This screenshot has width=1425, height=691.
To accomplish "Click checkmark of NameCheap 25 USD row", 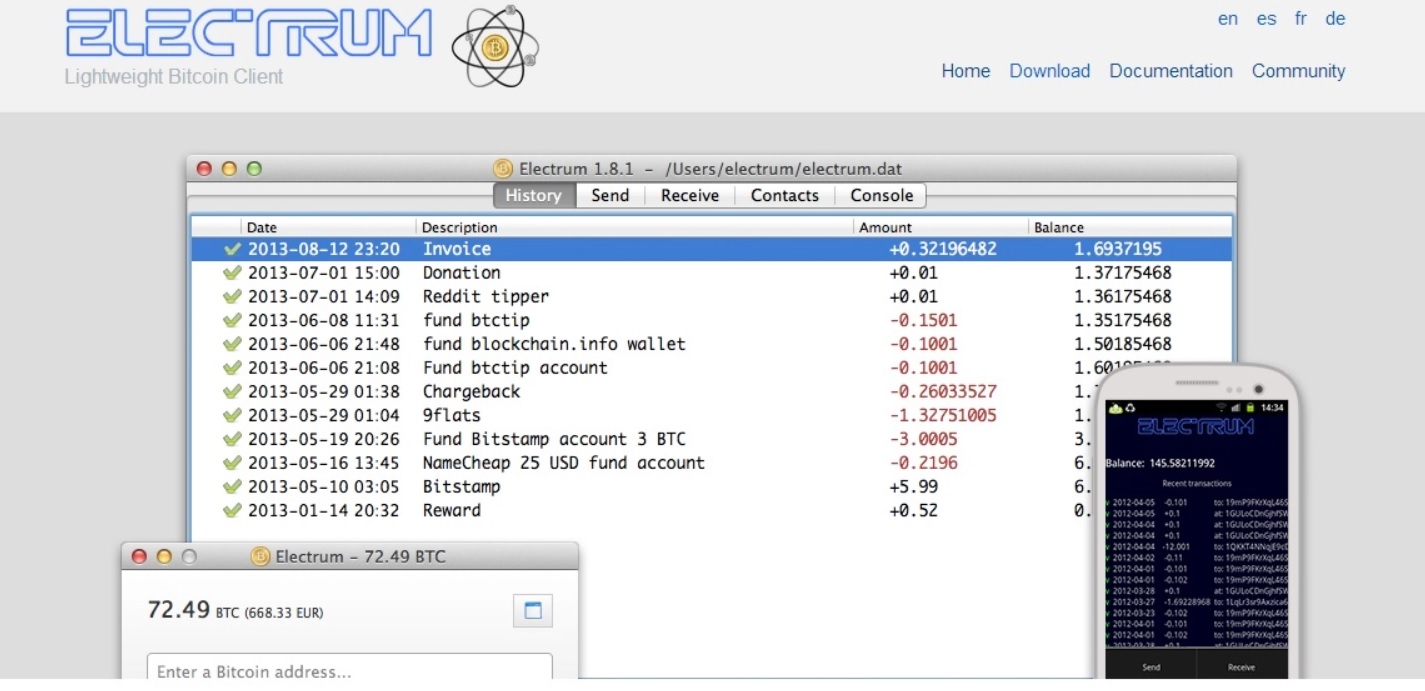I will (x=233, y=463).
